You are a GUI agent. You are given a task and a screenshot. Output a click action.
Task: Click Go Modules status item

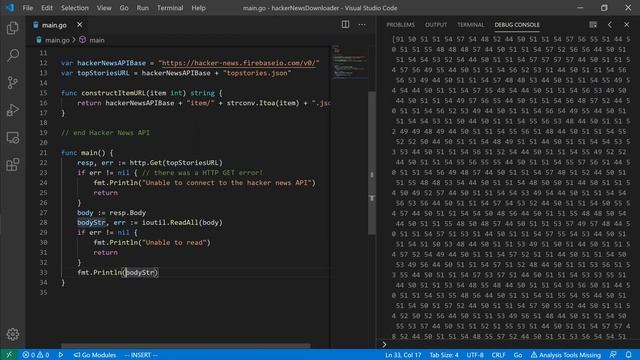point(95,355)
